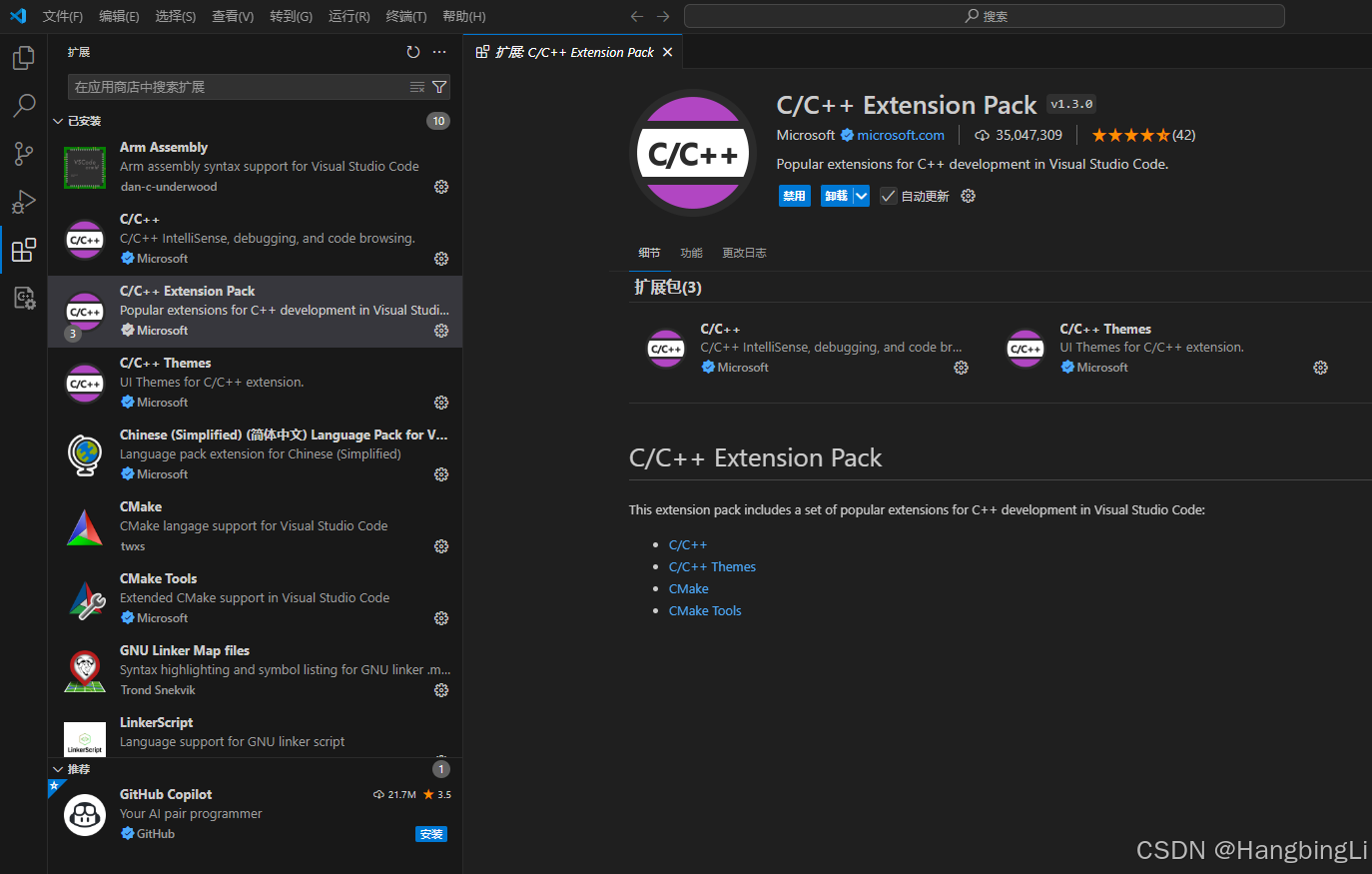The width and height of the screenshot is (1372, 874).
Task: Open the 转到(G) menu
Action: [291, 16]
